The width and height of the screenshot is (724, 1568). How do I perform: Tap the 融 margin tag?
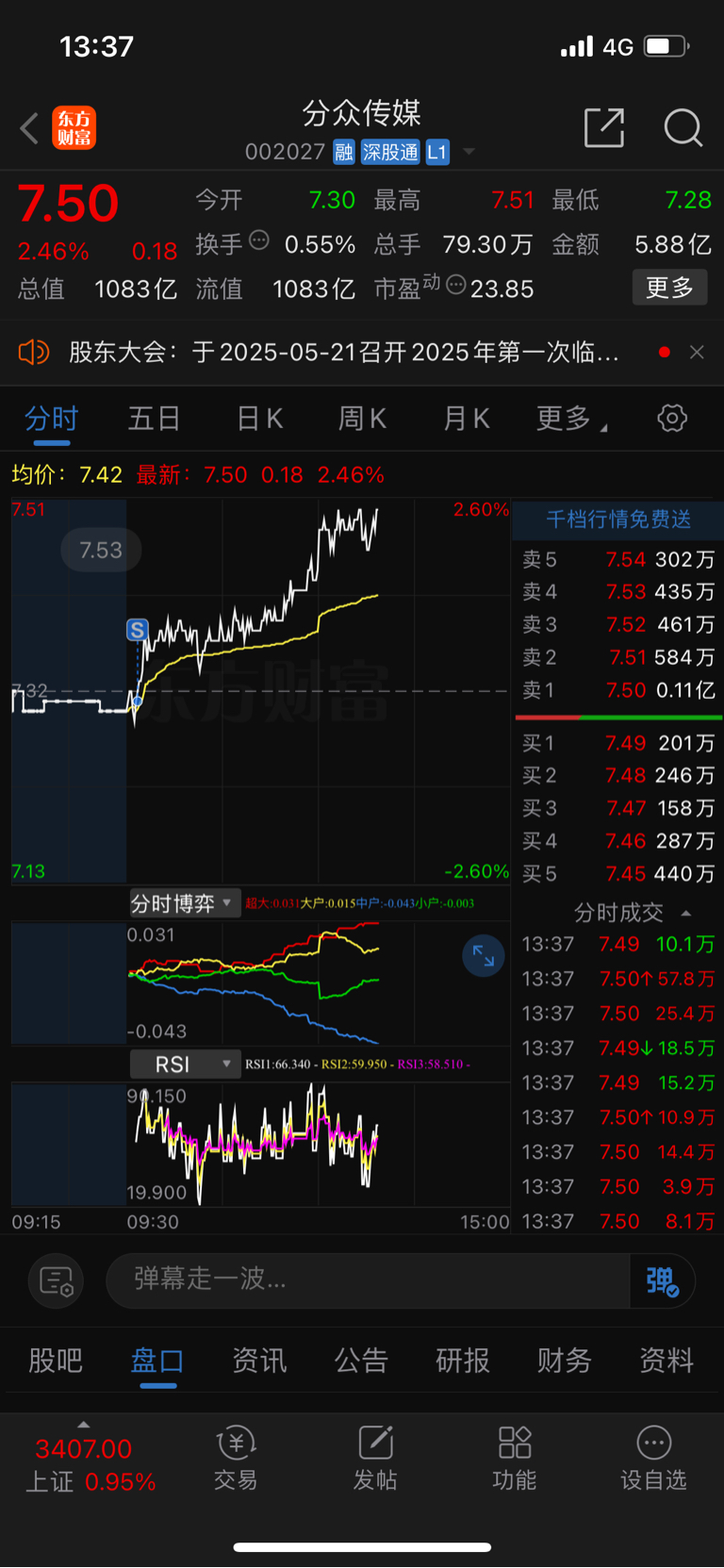click(344, 152)
